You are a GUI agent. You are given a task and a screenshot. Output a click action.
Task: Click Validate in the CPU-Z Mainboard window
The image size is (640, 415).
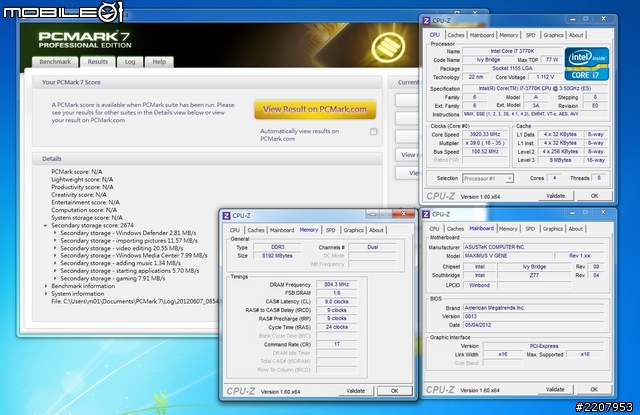(555, 389)
